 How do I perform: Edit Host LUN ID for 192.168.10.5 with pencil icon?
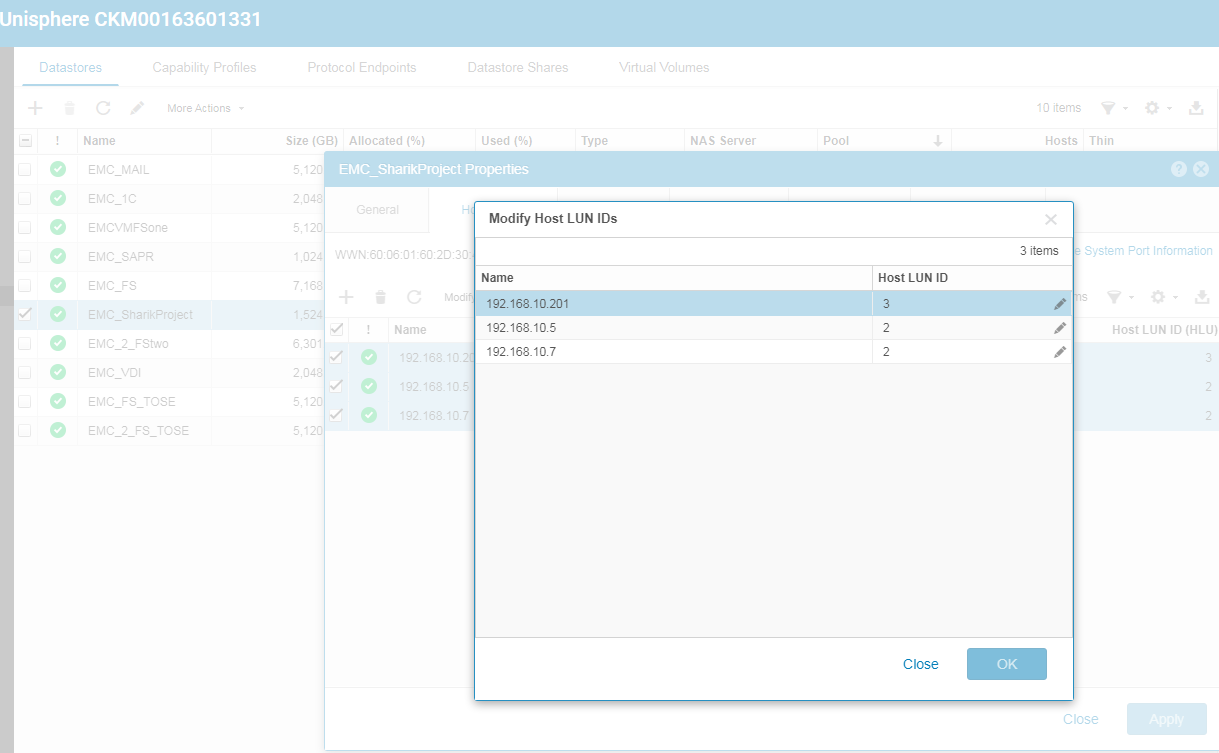[1059, 327]
